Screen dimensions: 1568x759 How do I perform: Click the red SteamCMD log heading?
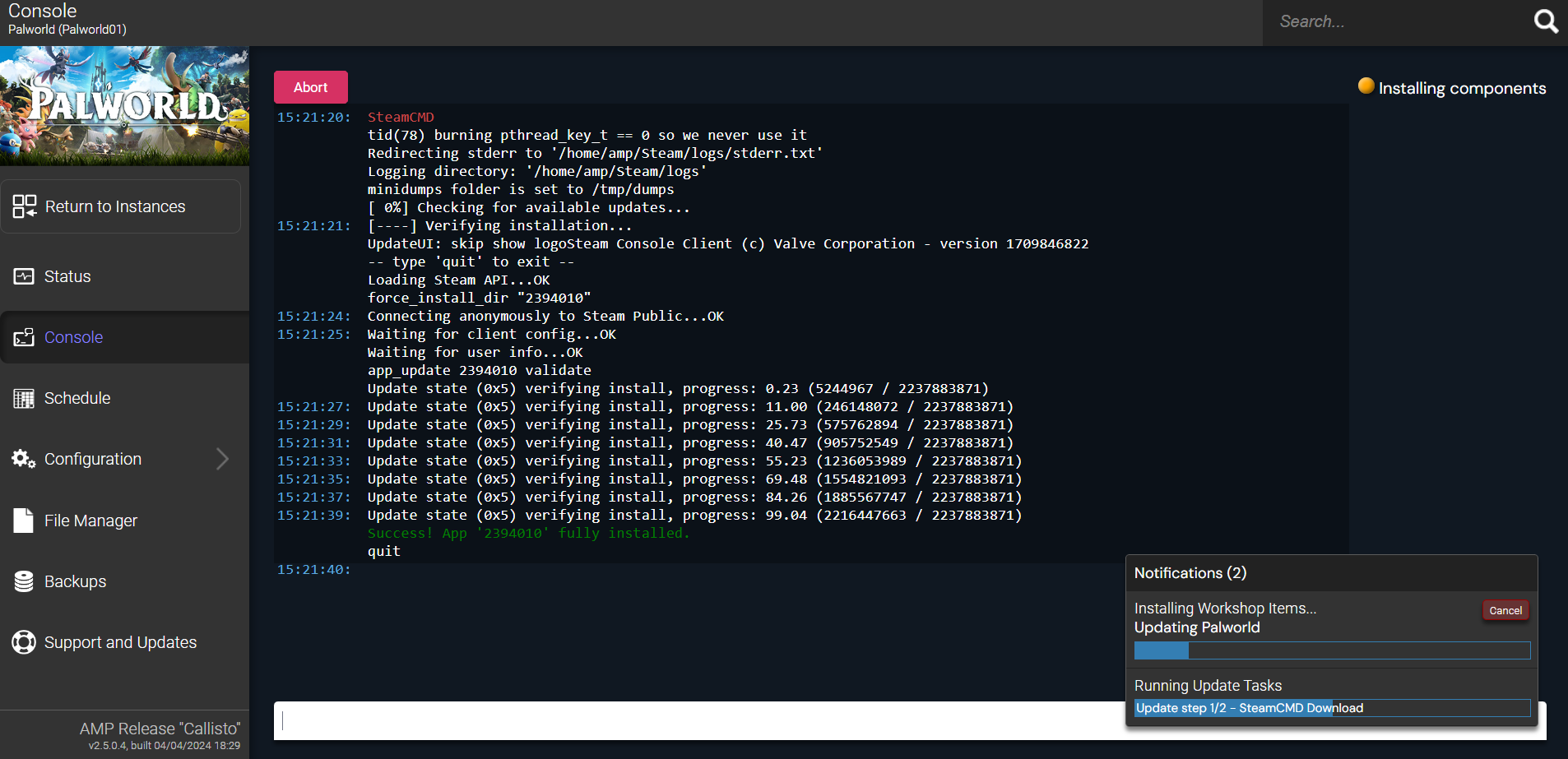[401, 117]
